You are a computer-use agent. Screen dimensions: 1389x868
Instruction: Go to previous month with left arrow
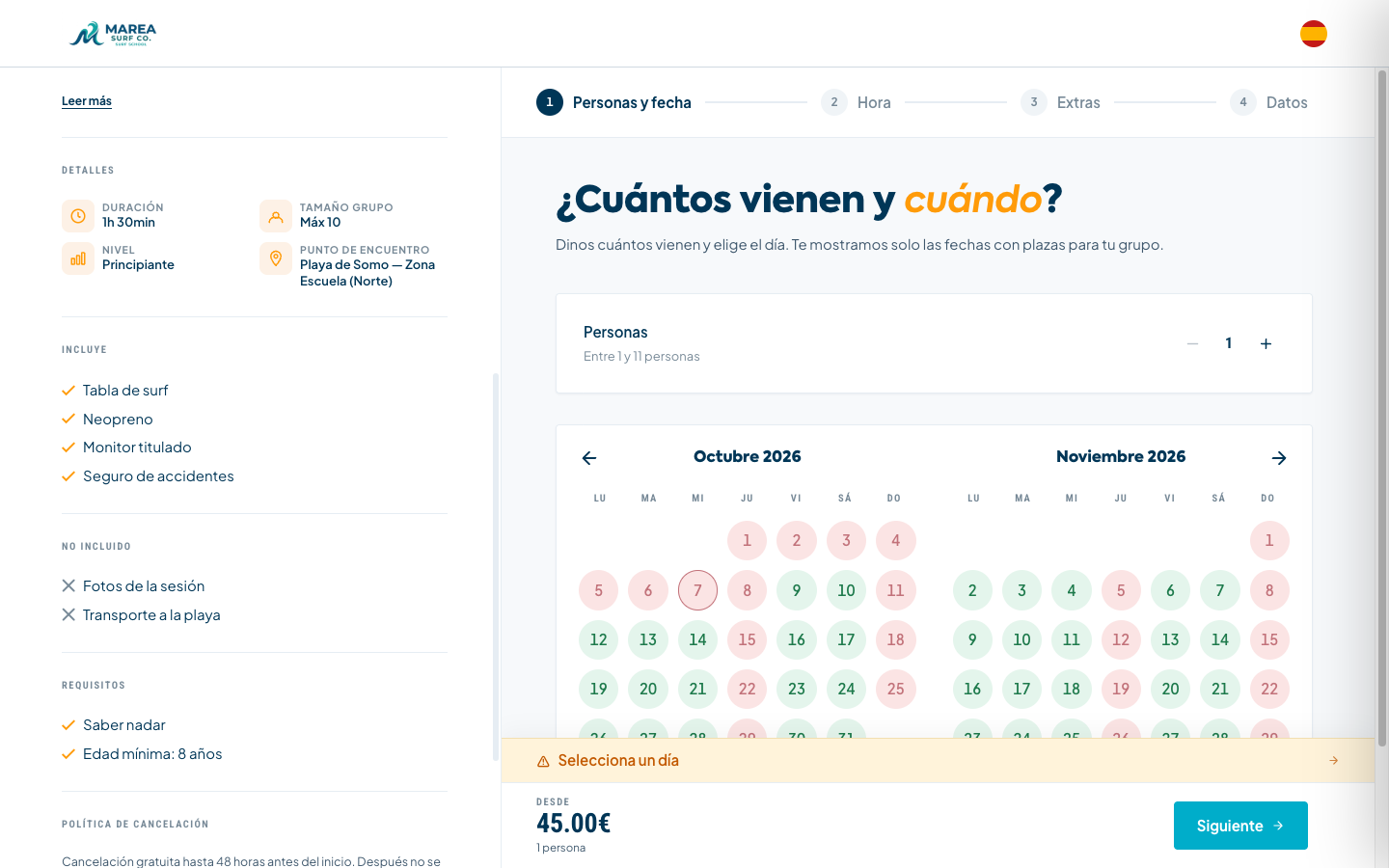click(589, 458)
